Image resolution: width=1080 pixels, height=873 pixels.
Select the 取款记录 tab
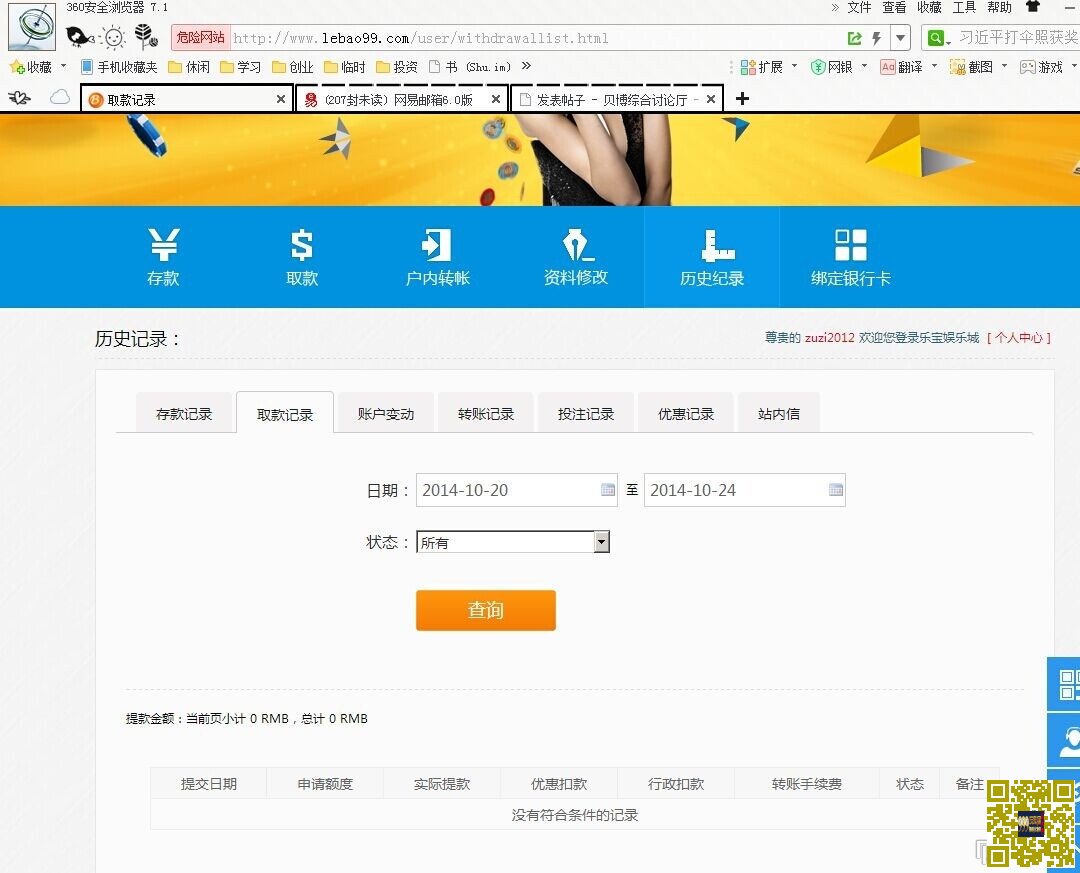pyautogui.click(x=285, y=413)
